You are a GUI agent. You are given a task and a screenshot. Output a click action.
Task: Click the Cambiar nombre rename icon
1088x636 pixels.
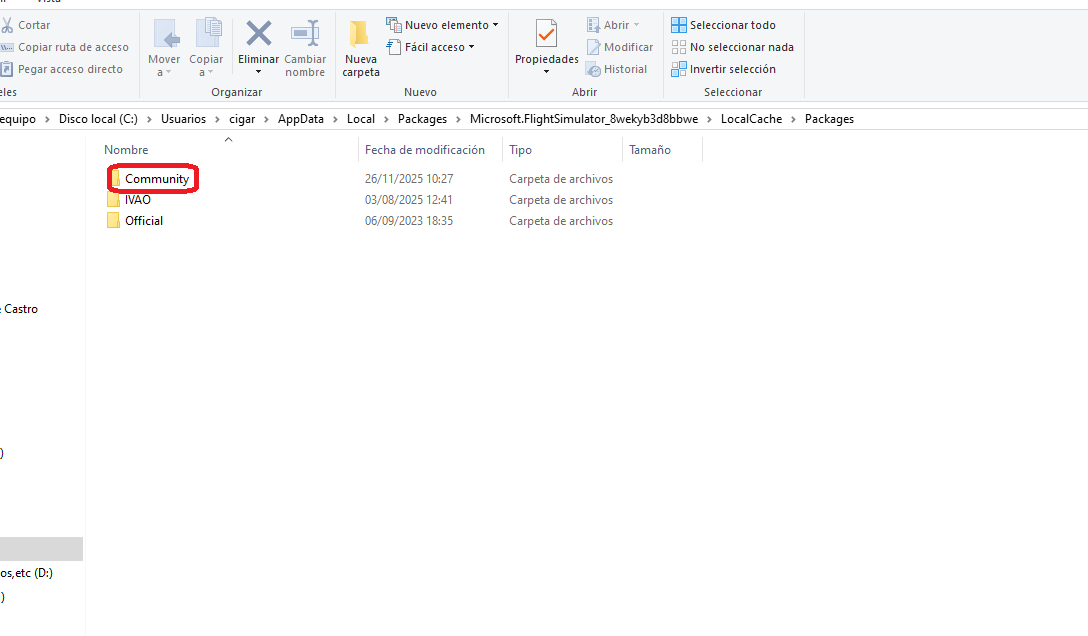(x=305, y=34)
